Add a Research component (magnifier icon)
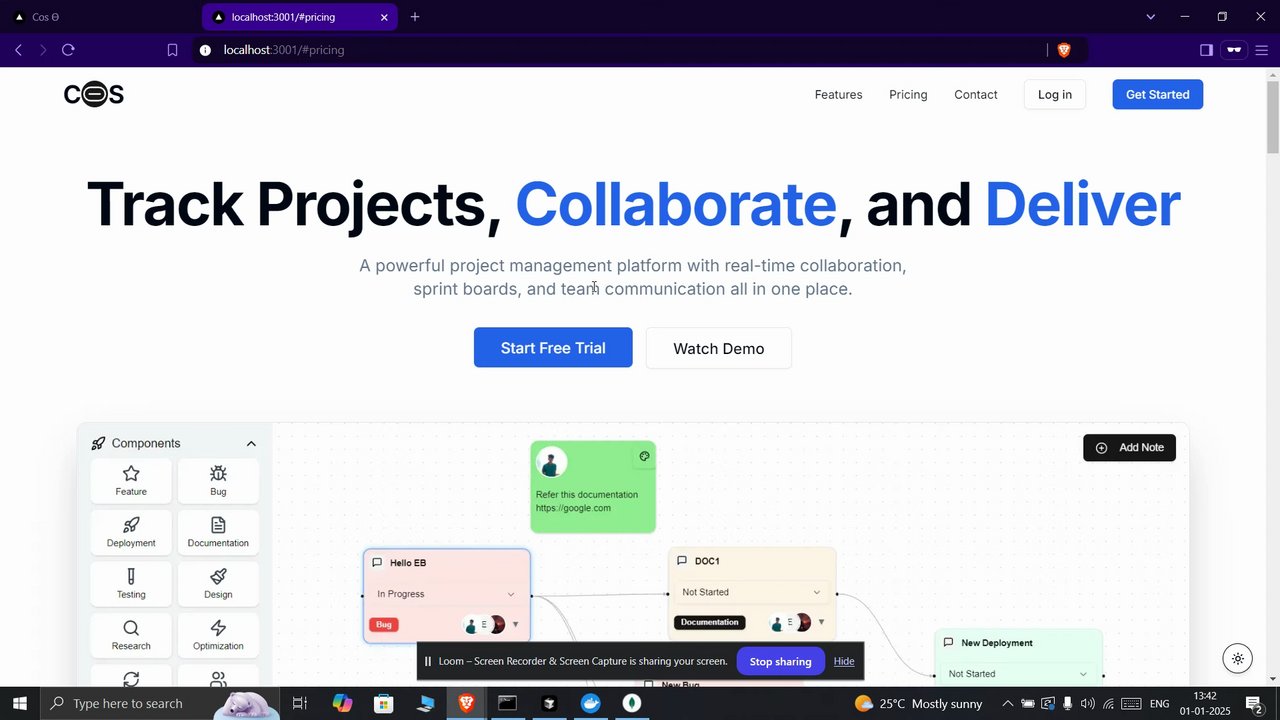The image size is (1280, 720). click(131, 634)
